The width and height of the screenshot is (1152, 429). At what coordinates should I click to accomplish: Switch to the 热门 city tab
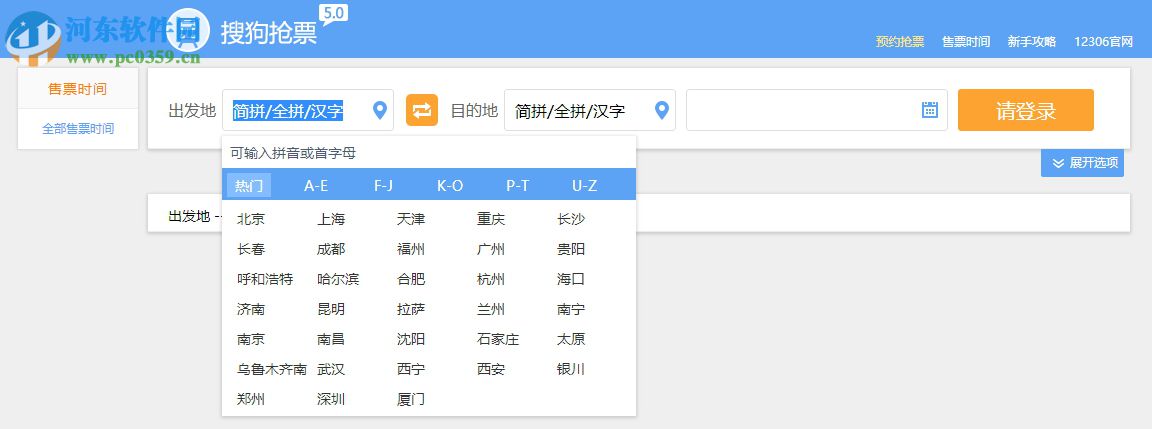(249, 186)
